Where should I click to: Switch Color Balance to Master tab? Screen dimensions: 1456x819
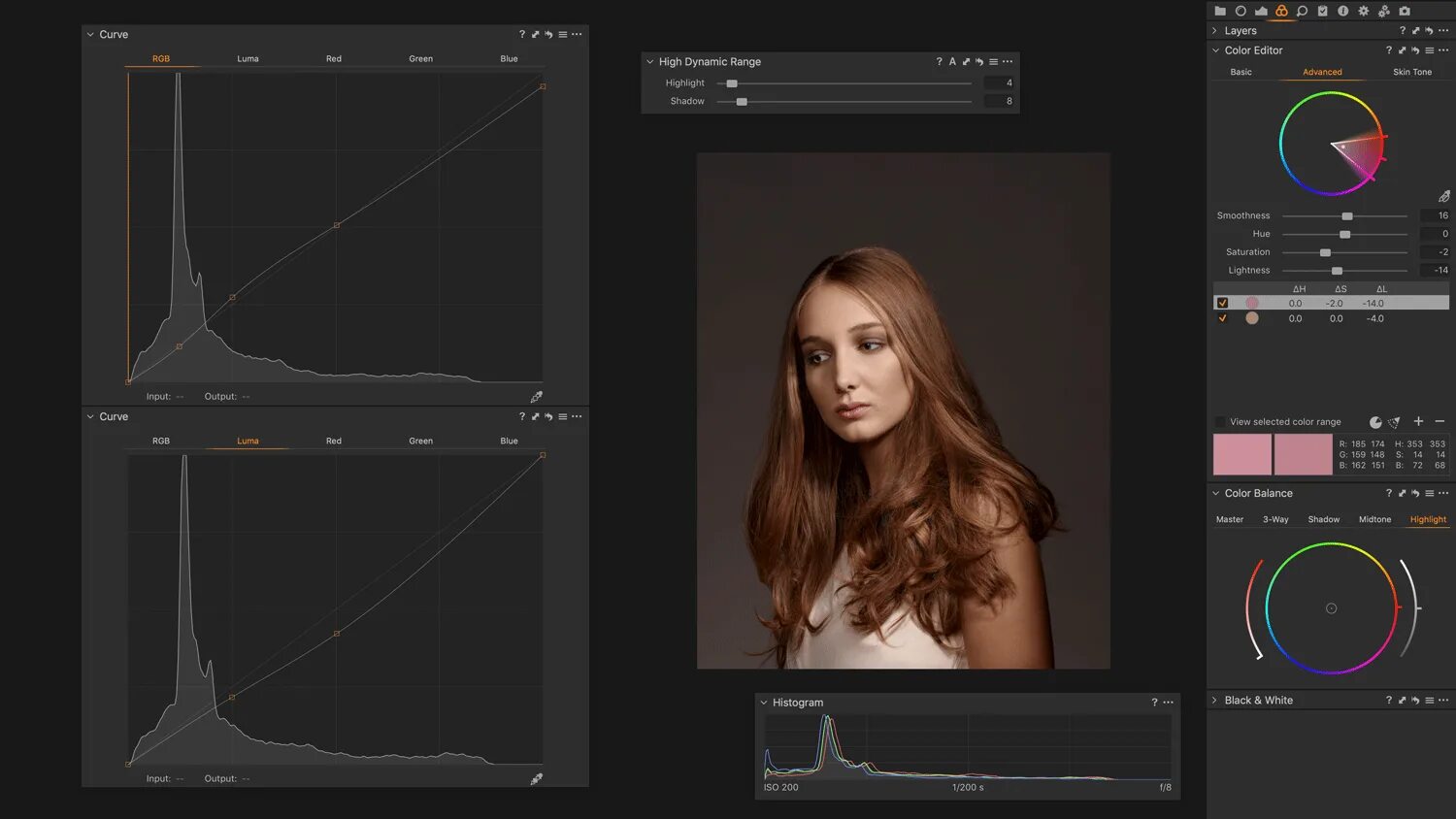(x=1230, y=519)
